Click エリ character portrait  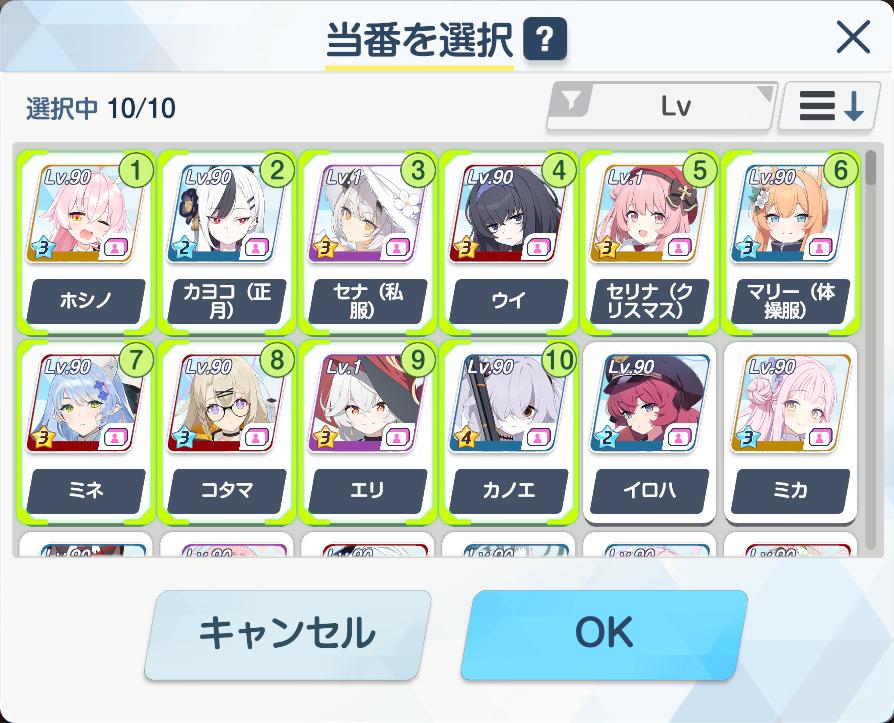pyautogui.click(x=367, y=404)
